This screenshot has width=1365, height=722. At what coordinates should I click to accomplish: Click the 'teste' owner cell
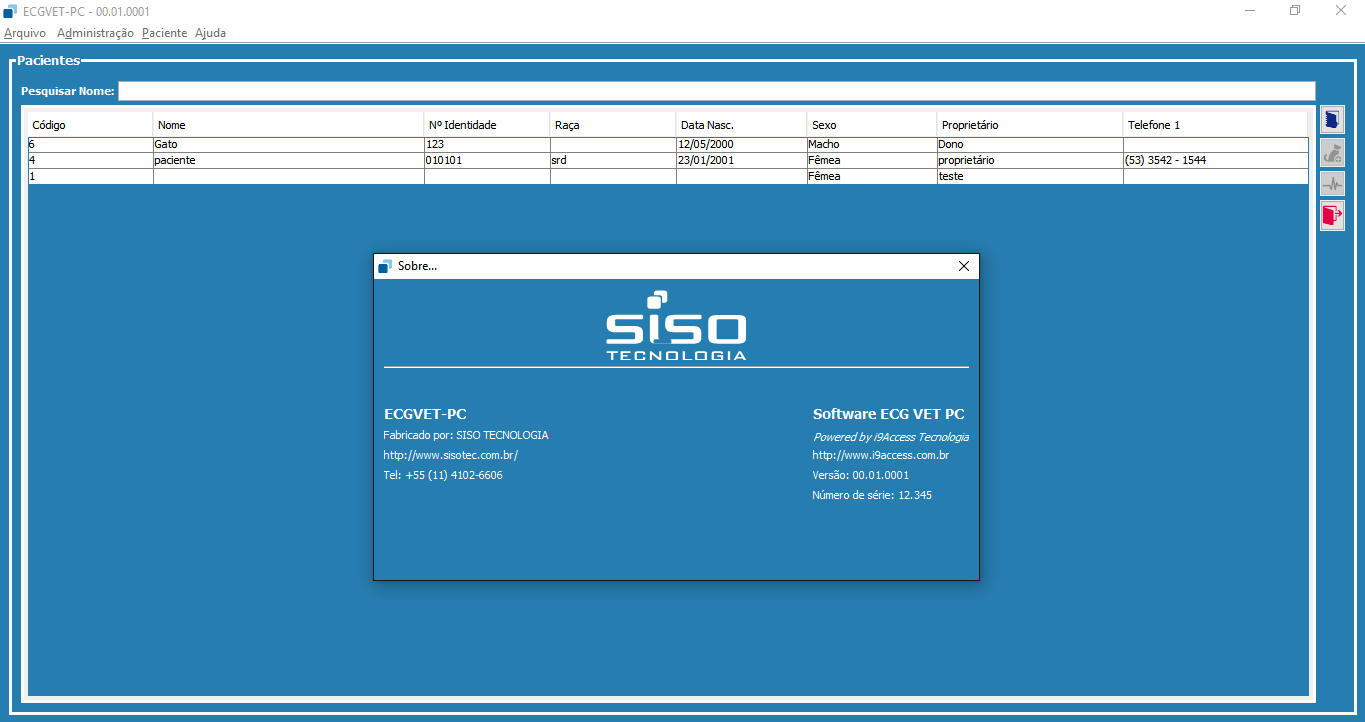[1030, 176]
